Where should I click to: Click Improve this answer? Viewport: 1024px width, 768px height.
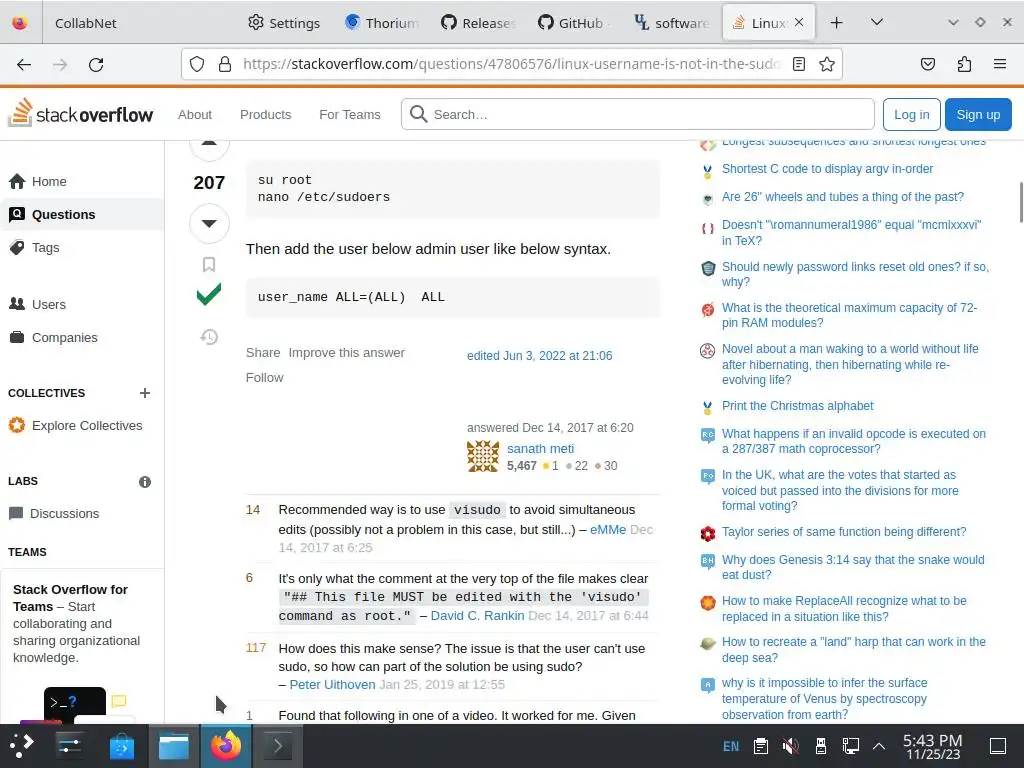pyautogui.click(x=347, y=353)
